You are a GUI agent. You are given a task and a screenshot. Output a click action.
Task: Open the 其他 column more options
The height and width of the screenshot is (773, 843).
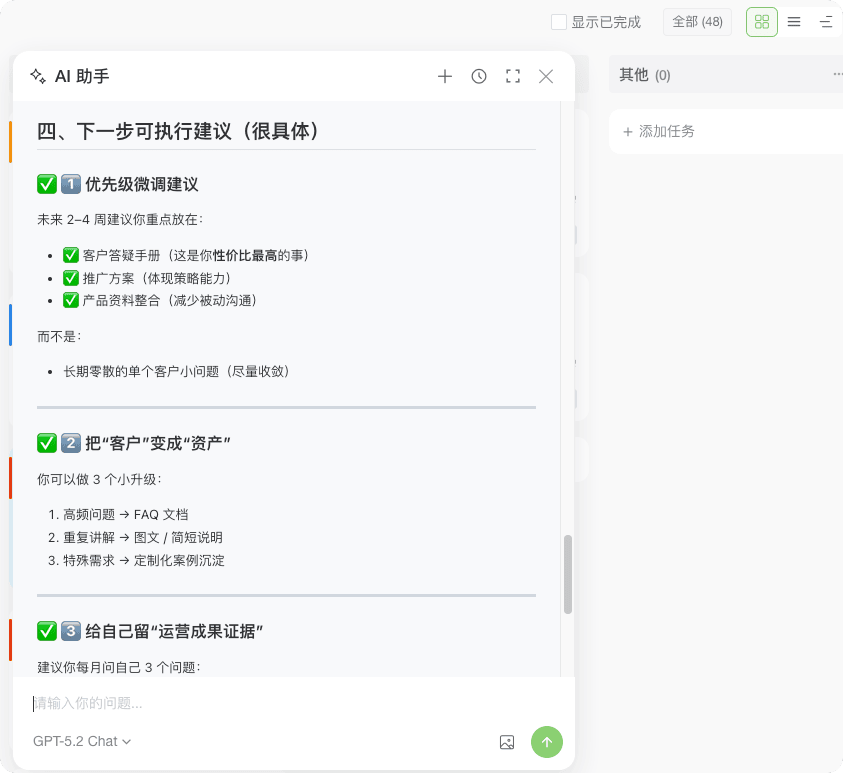click(838, 75)
